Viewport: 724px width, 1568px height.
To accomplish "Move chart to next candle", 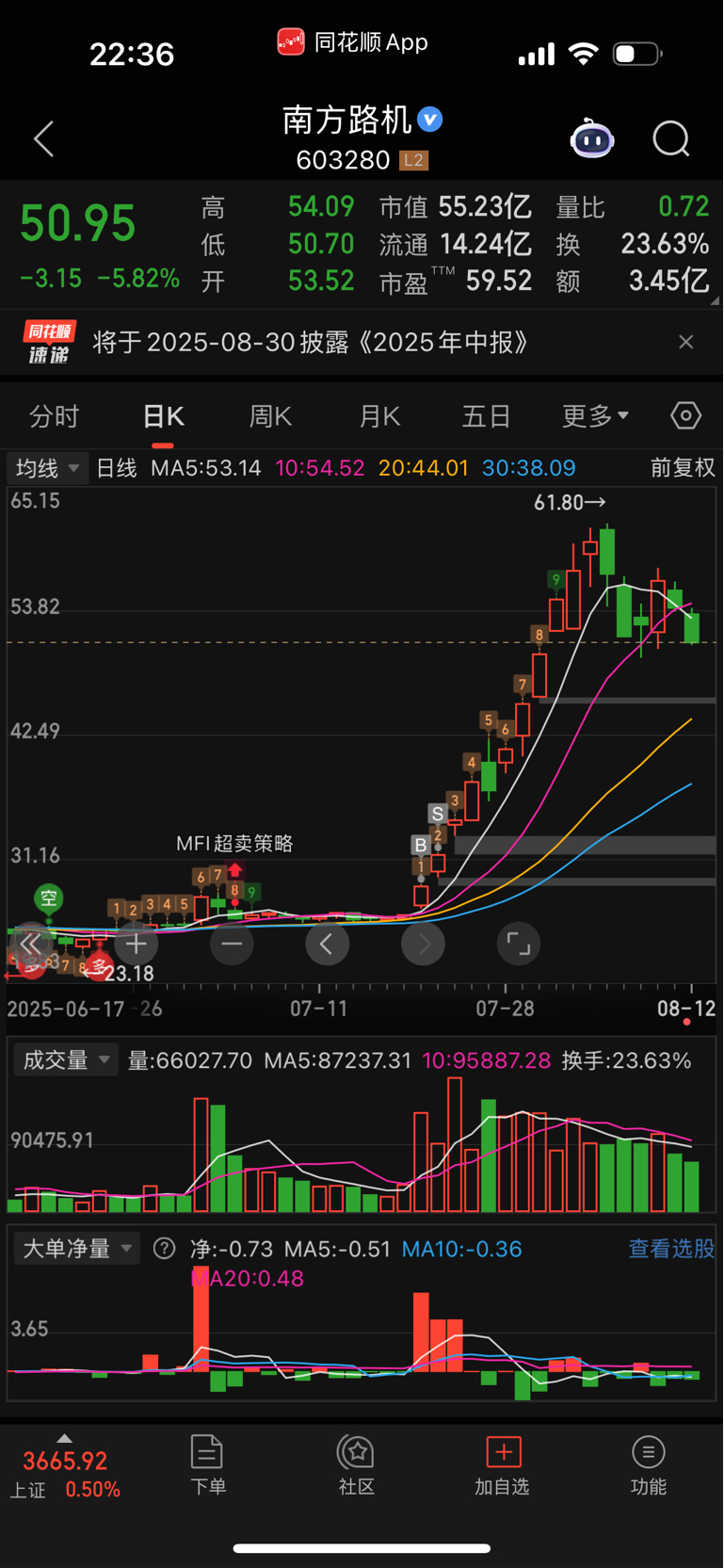I will pos(424,944).
